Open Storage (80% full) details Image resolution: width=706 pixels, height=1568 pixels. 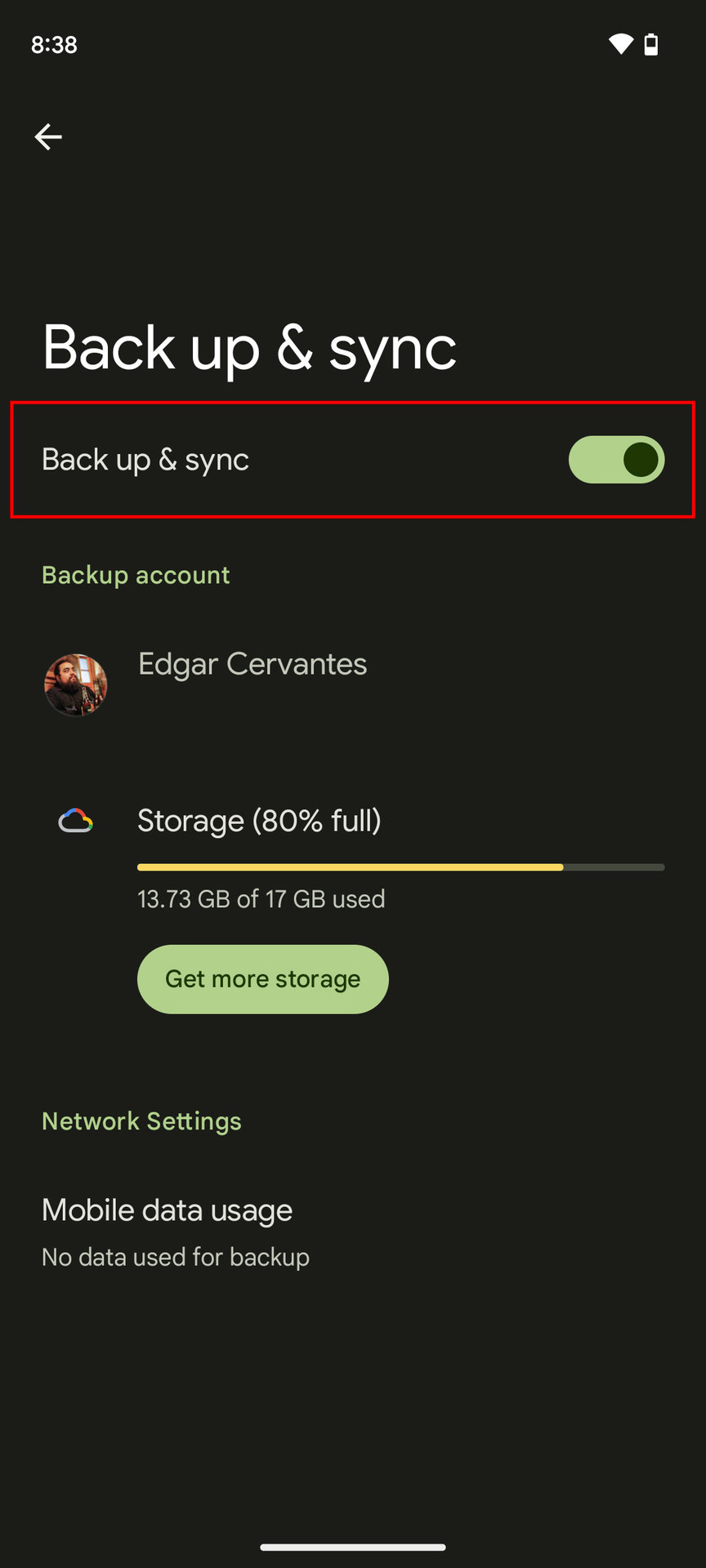259,821
